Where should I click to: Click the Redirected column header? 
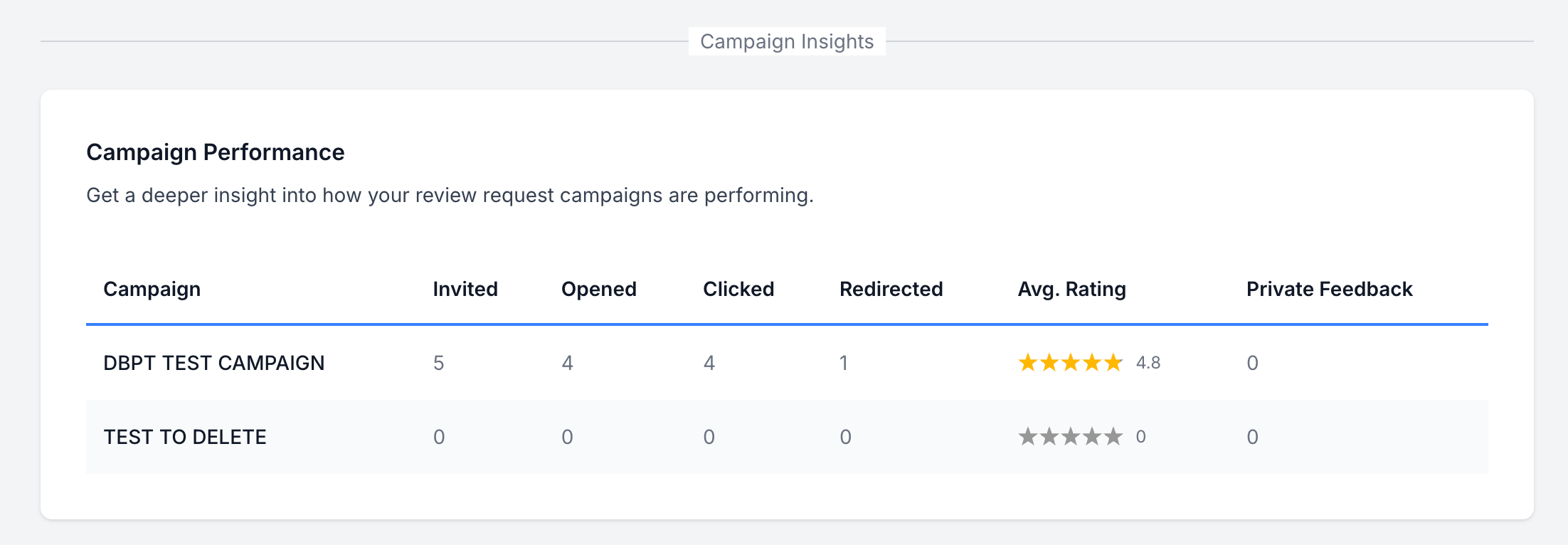[891, 289]
